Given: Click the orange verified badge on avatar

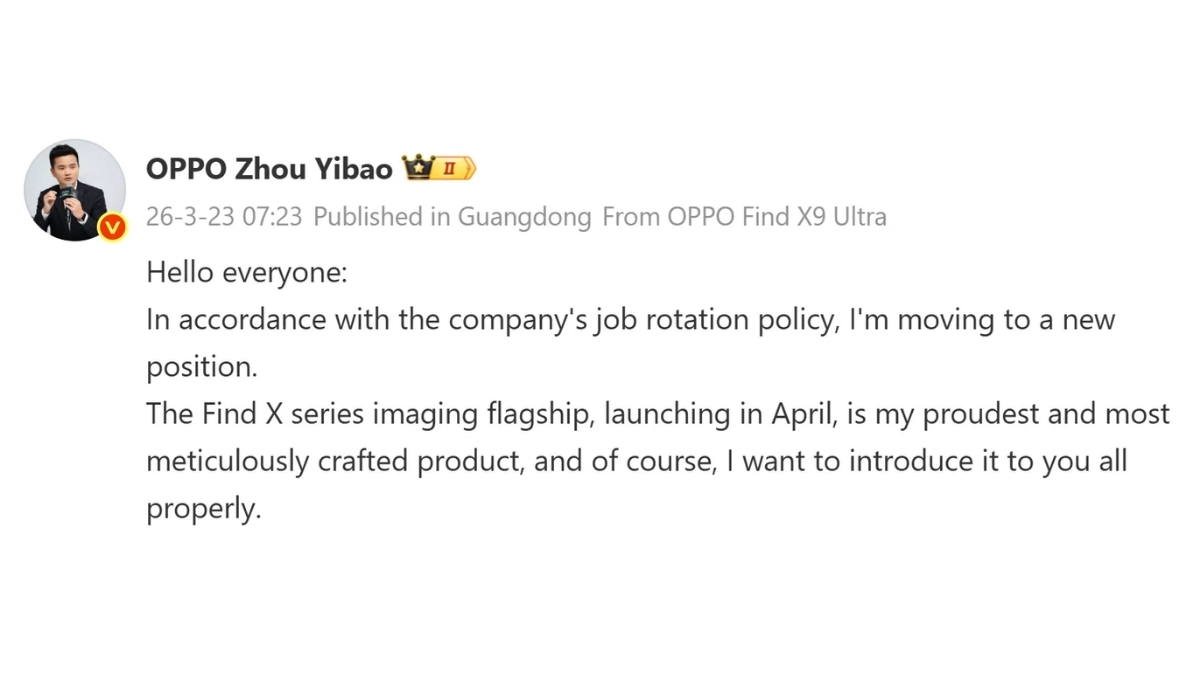Looking at the screenshot, I should point(113,228).
